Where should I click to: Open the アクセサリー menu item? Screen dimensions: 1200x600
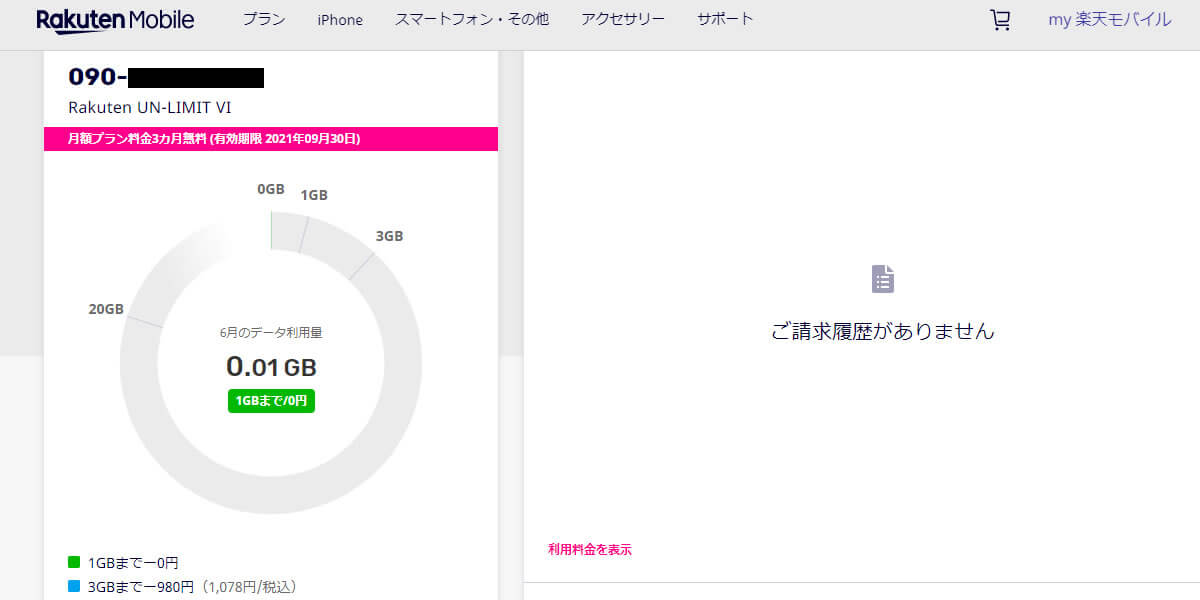pos(622,18)
